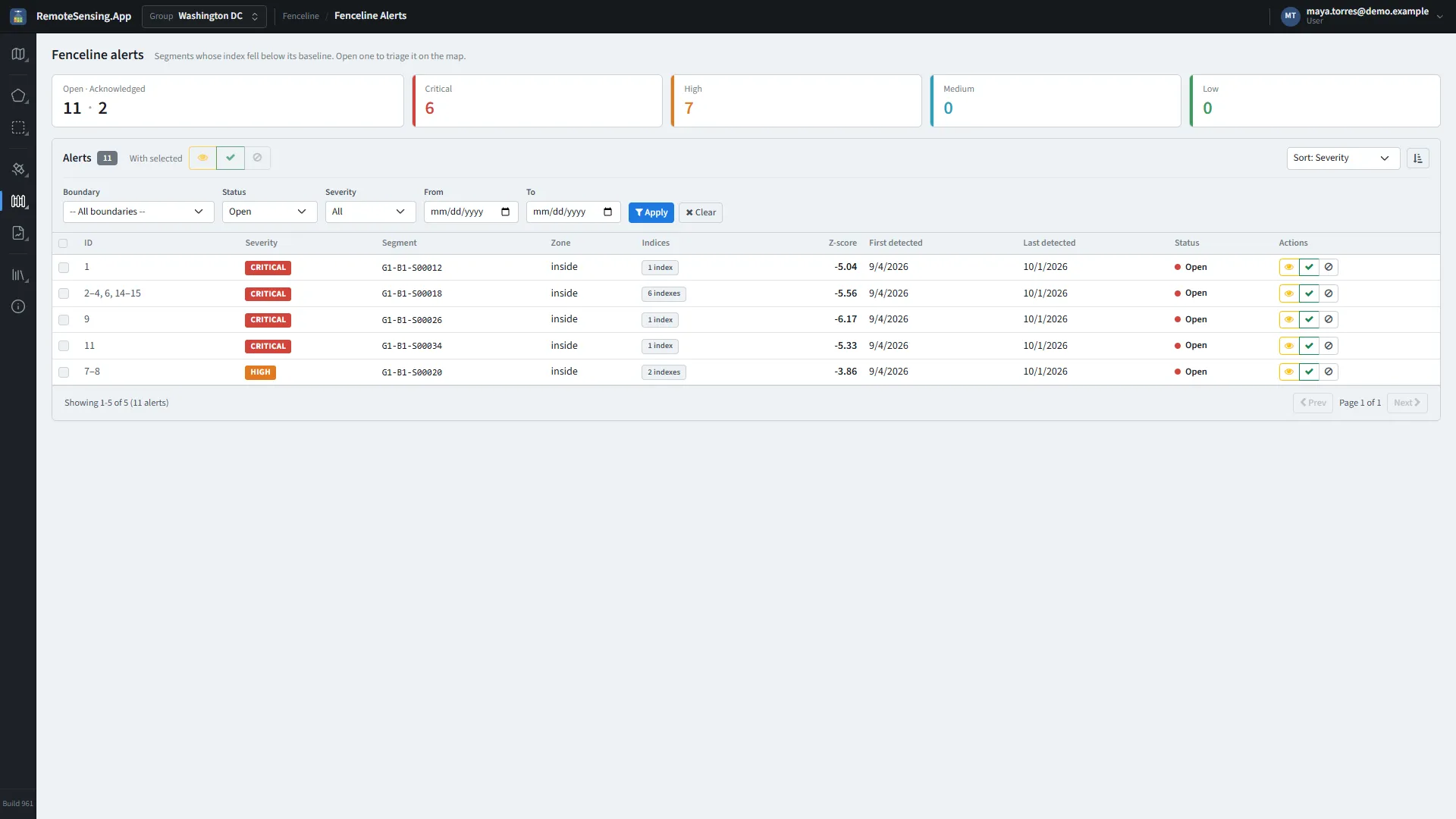Click the bulk dismiss icon with selected

point(257,158)
